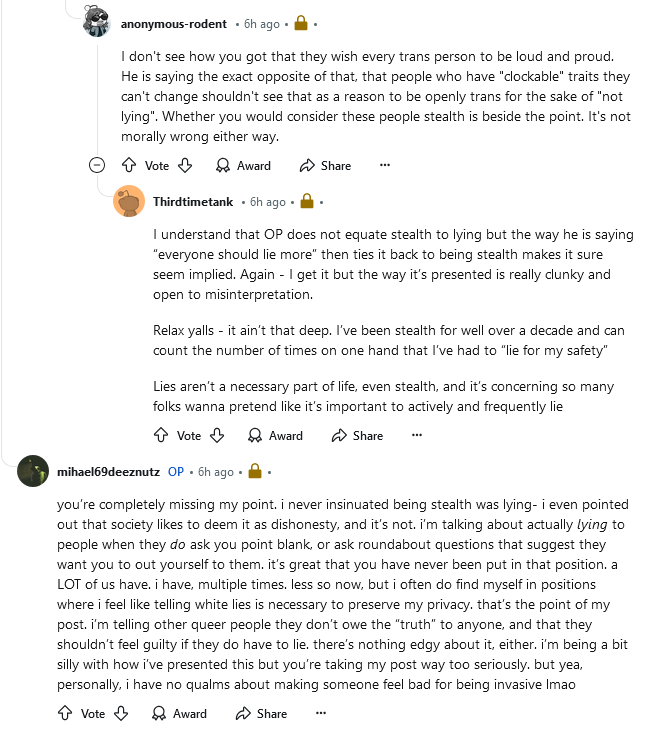Screen dimensions: 665x731
Task: Upvote mihael69deeznutz's comment
Action: 64,714
